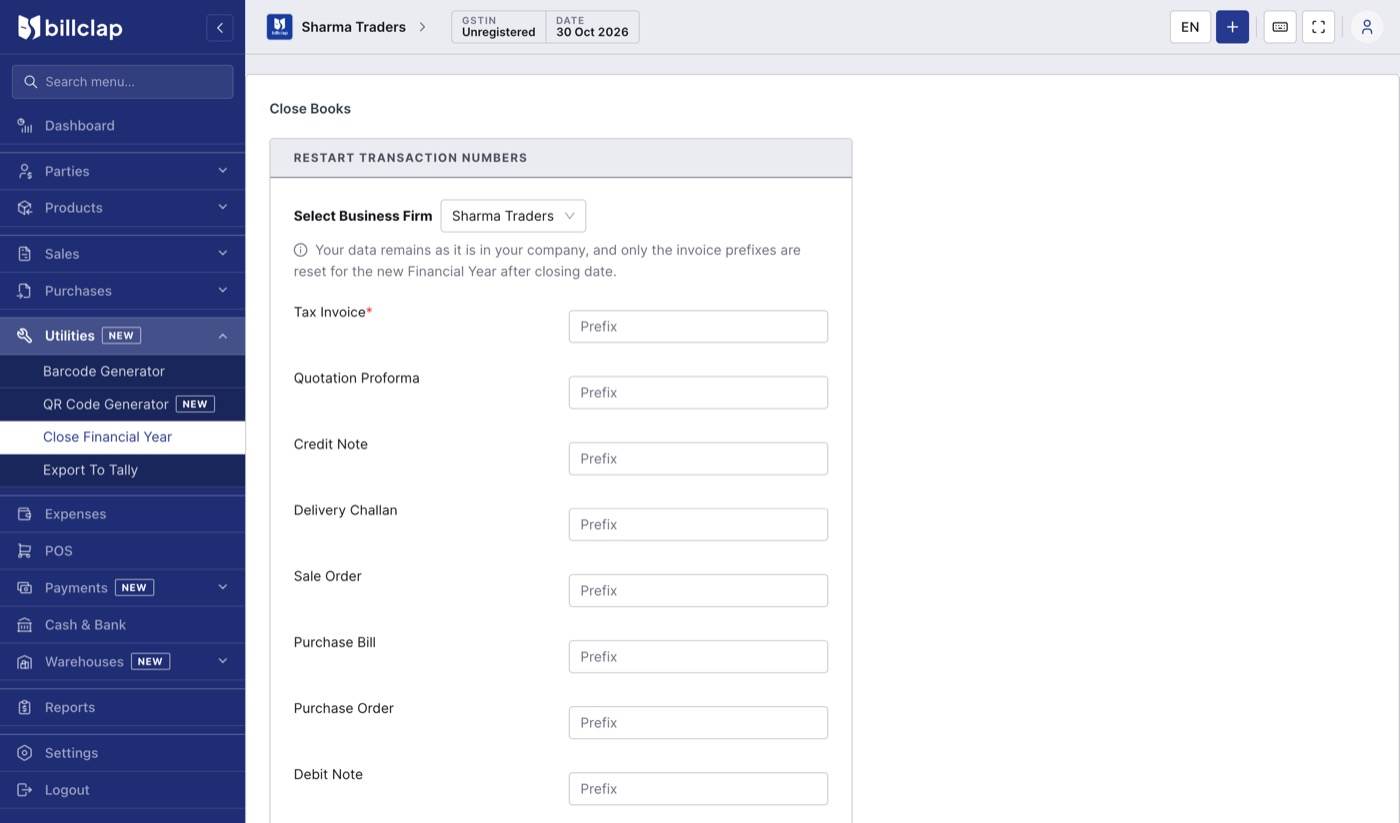Screen dimensions: 1400x823
Task: Collapse the sidebar with arrow button
Action: pyautogui.click(x=220, y=27)
